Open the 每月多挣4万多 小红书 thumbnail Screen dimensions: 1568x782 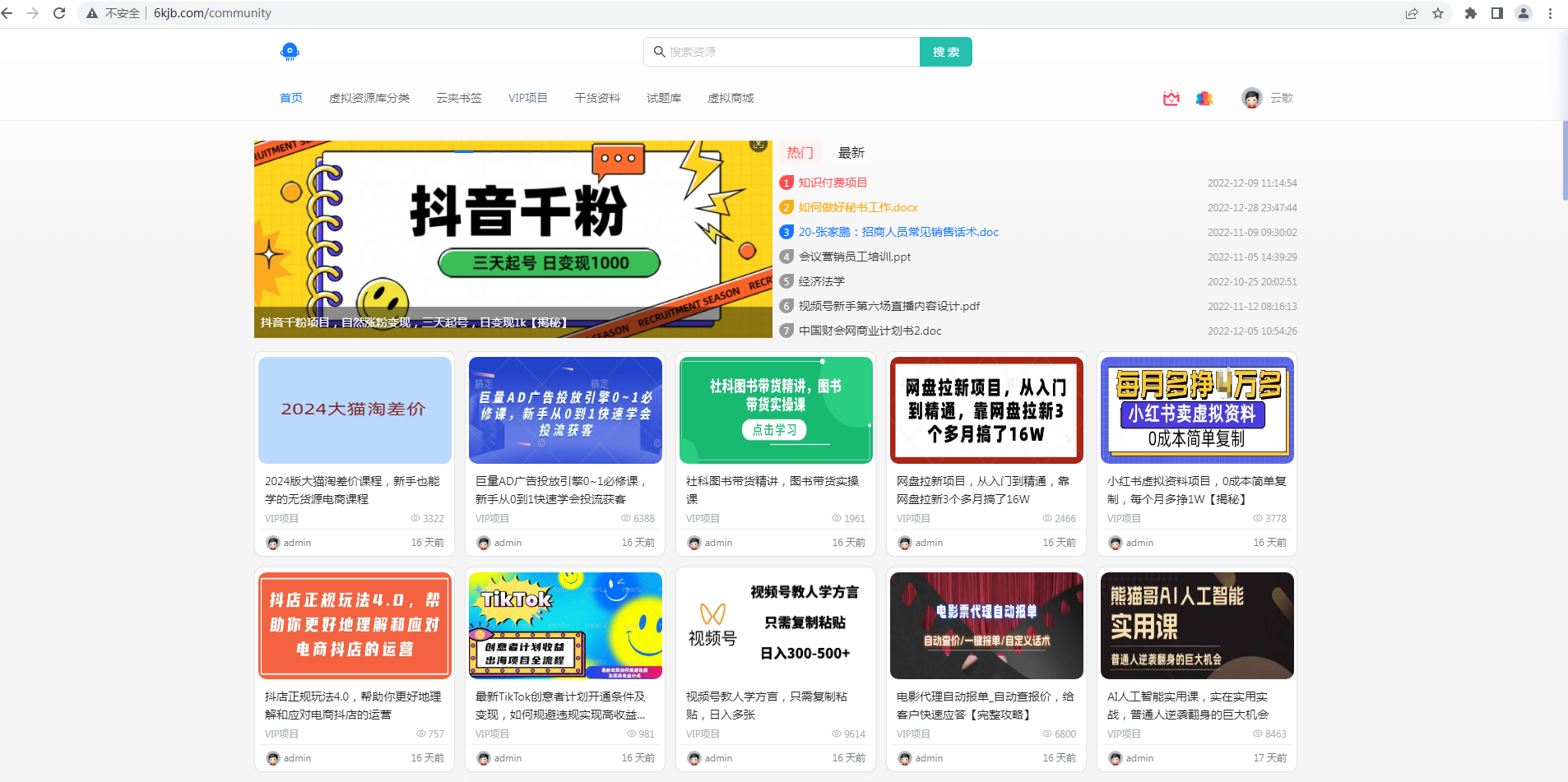pyautogui.click(x=1197, y=410)
